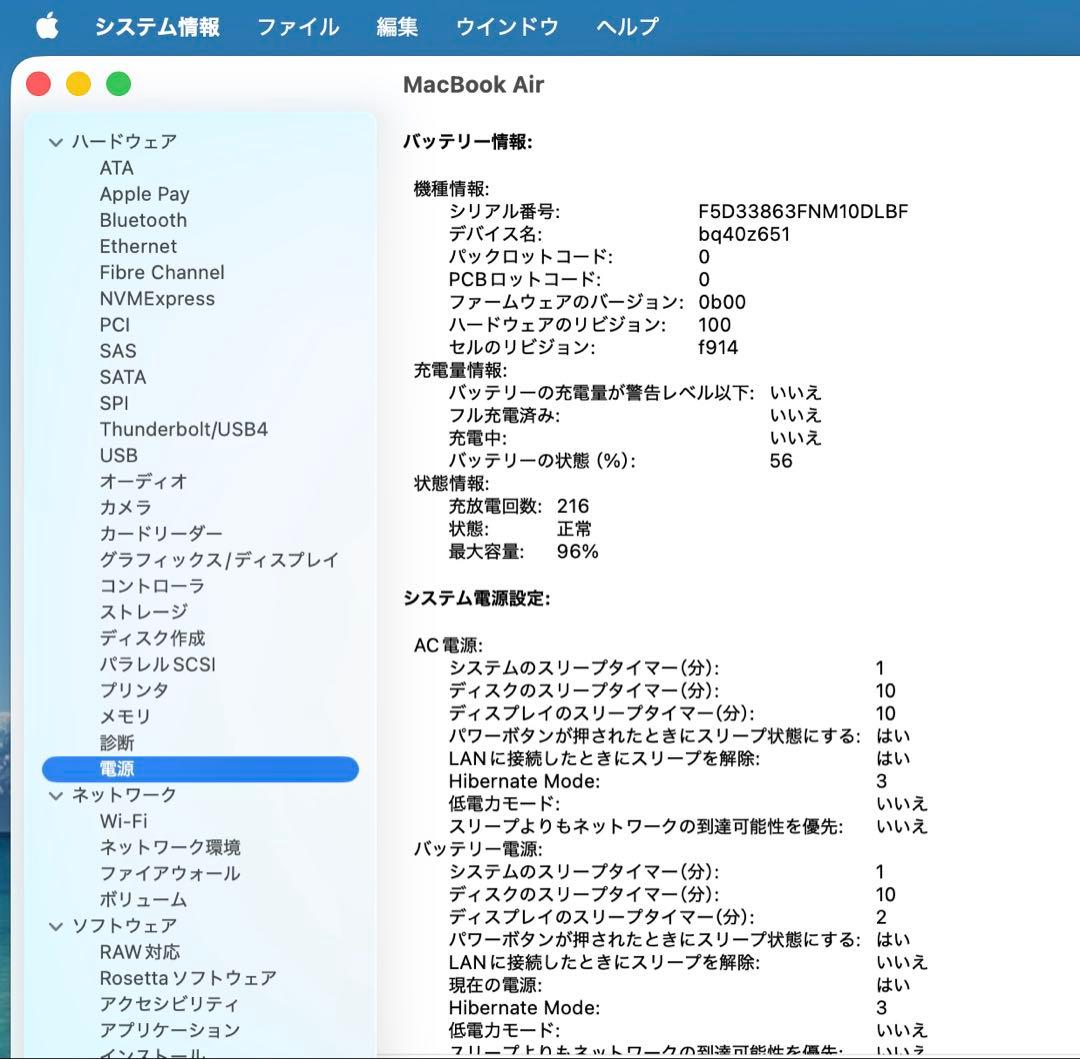
Task: Select RAW対応 in the sidebar
Action: click(140, 952)
